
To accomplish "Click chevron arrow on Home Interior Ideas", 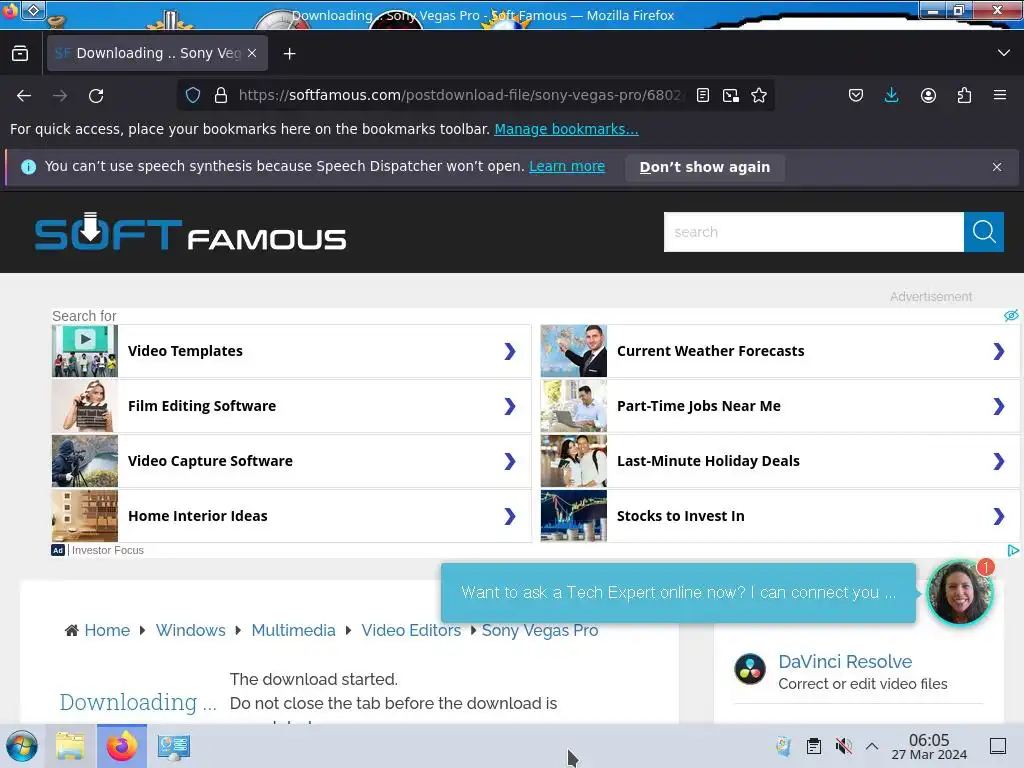I will [x=510, y=516].
